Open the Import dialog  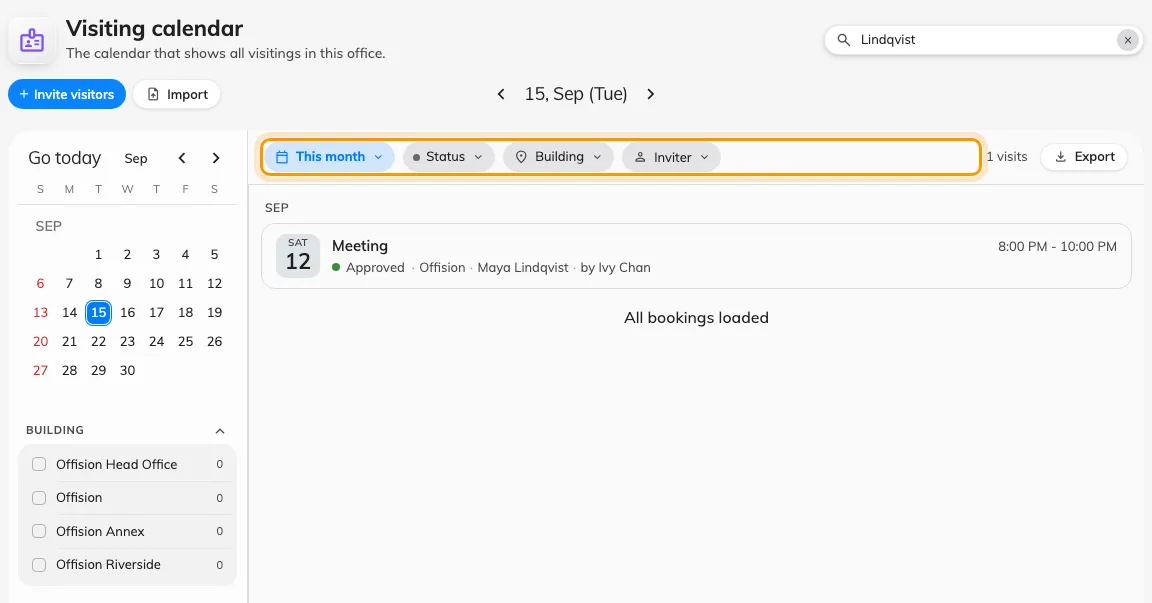click(x=176, y=94)
